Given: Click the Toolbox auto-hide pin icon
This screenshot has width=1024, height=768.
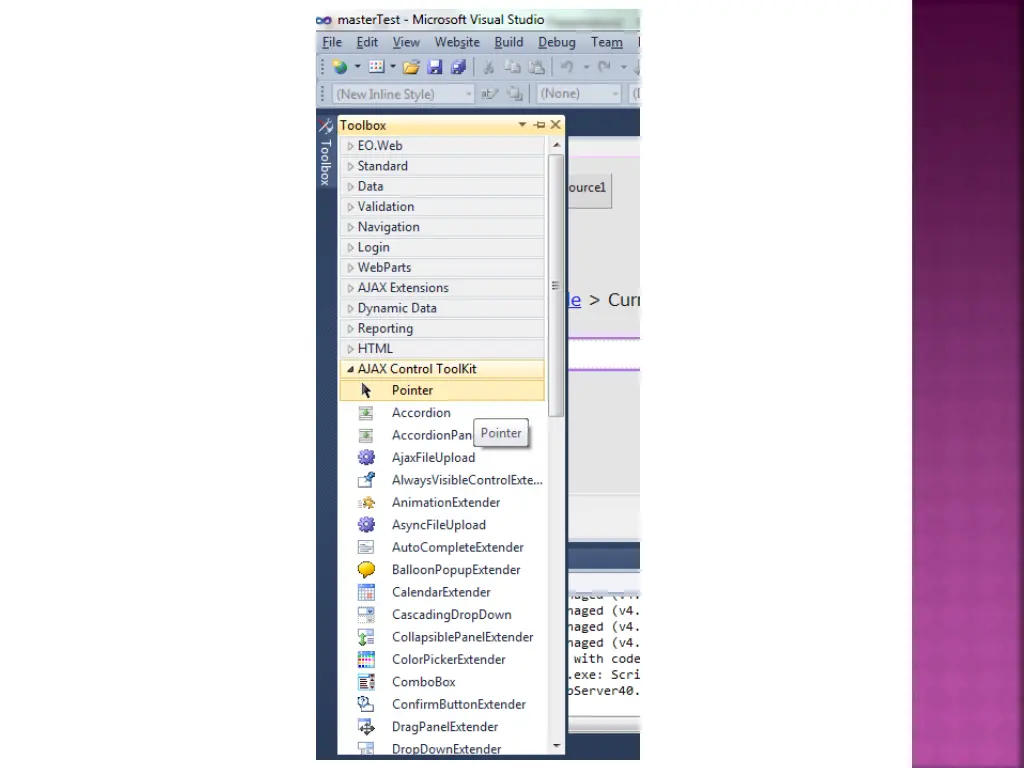Looking at the screenshot, I should [539, 125].
